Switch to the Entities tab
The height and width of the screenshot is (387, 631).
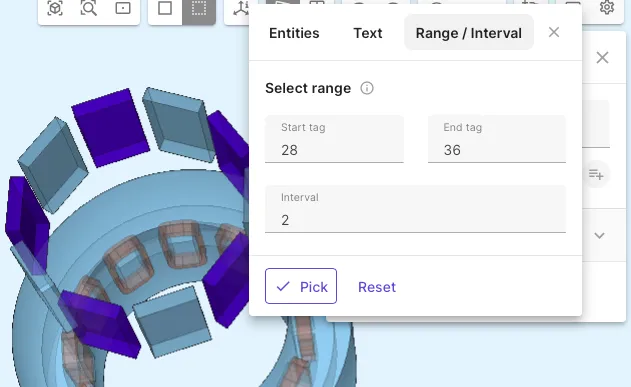[x=294, y=33]
